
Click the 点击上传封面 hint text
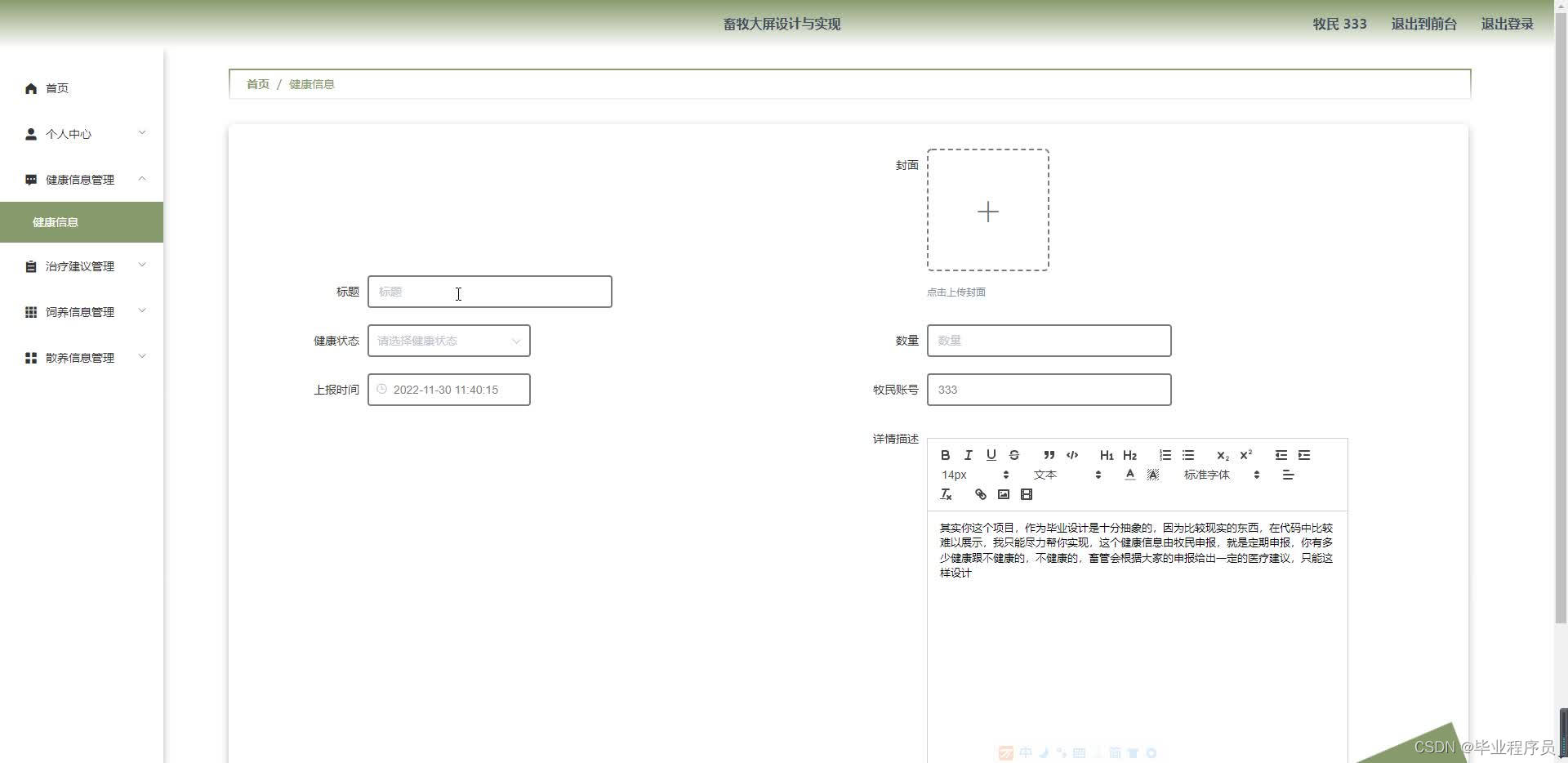[955, 292]
